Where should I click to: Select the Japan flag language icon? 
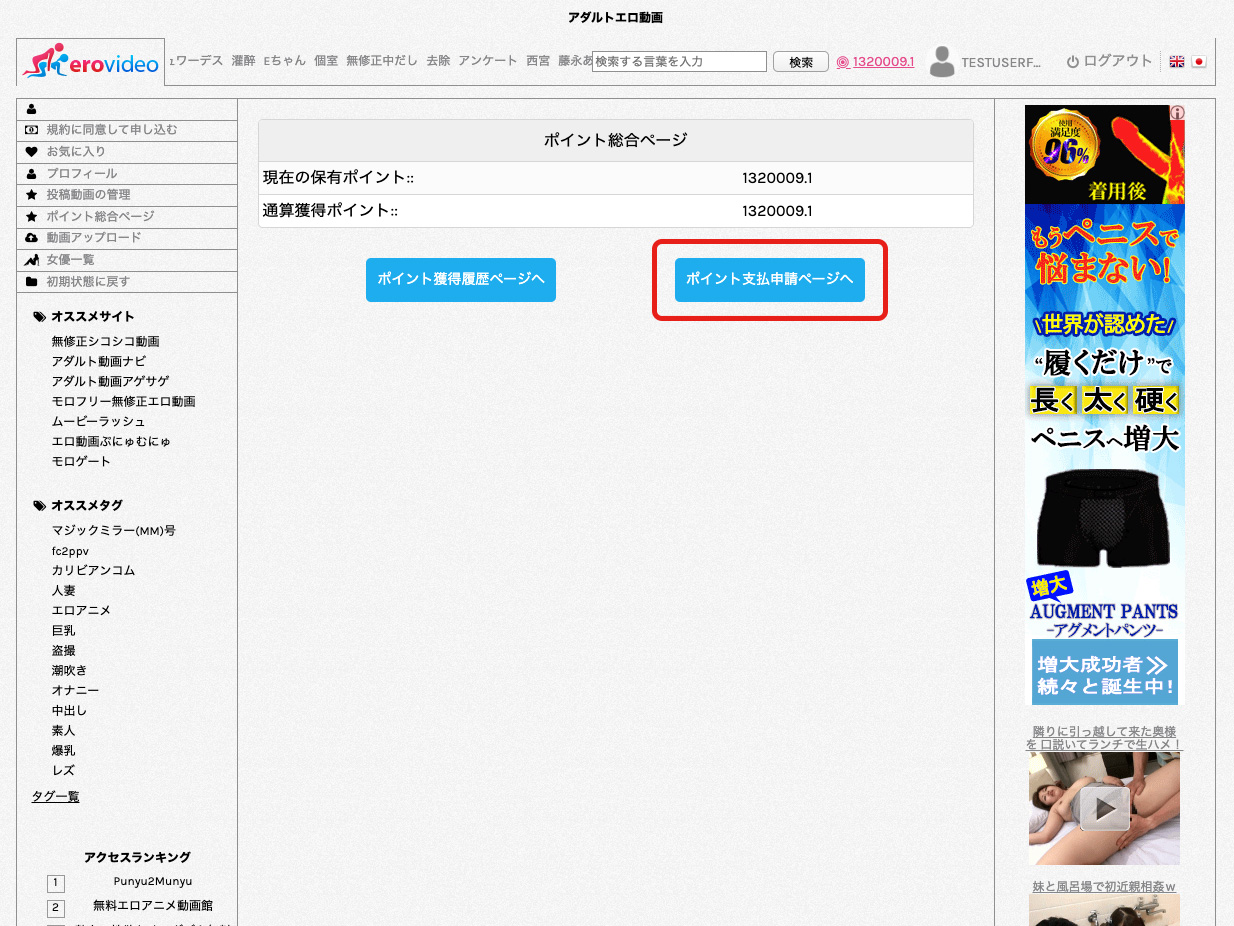coord(1199,62)
